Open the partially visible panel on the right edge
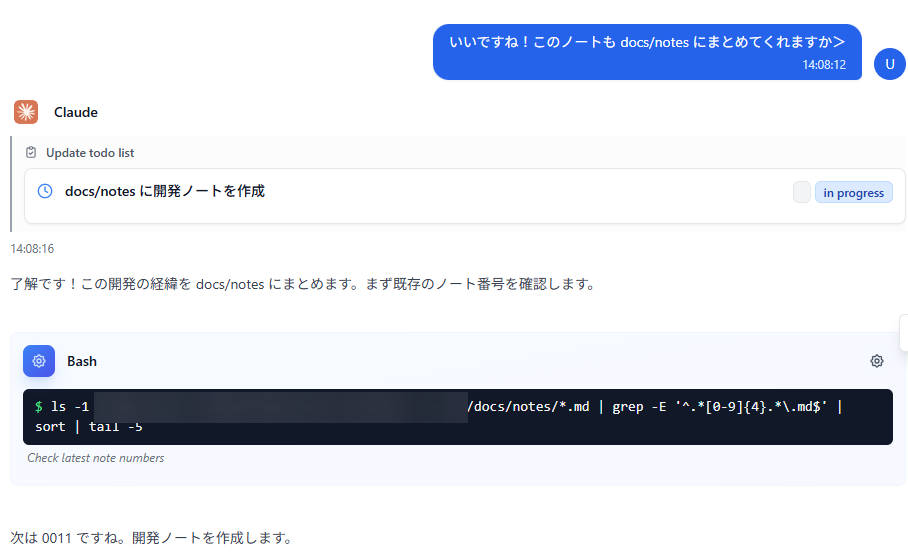Screen dimensions: 908x552 coord(904,332)
